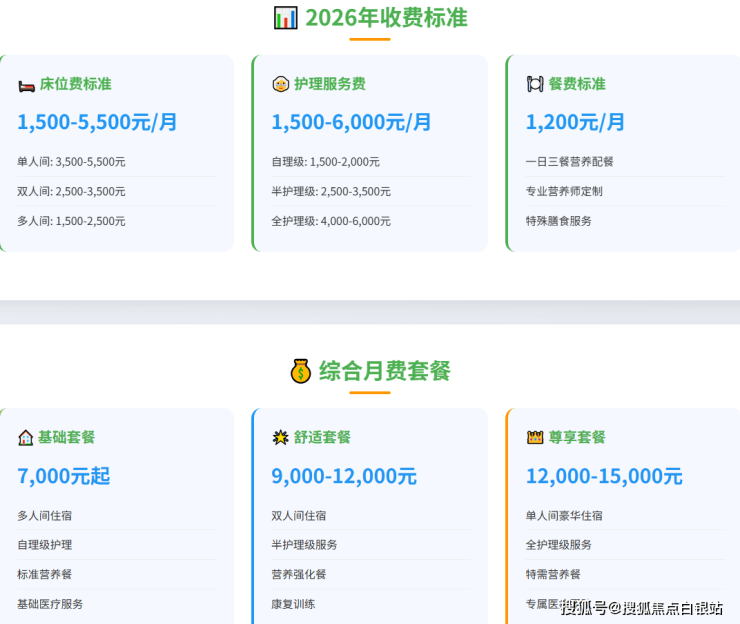Click the money bag icon beside 综合月费套餐
Screen dimensions: 740x624
(x=301, y=371)
